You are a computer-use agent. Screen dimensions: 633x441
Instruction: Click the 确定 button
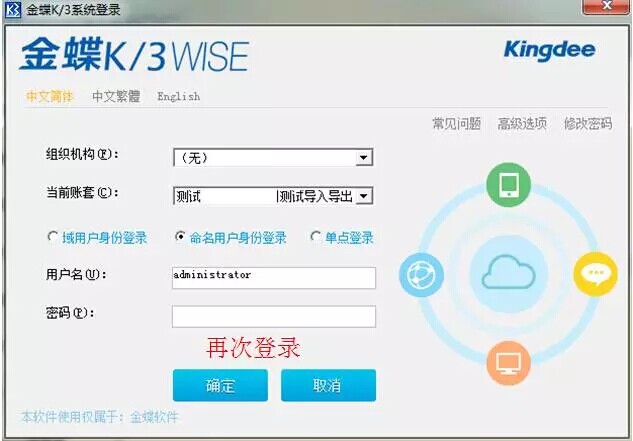pyautogui.click(x=220, y=385)
